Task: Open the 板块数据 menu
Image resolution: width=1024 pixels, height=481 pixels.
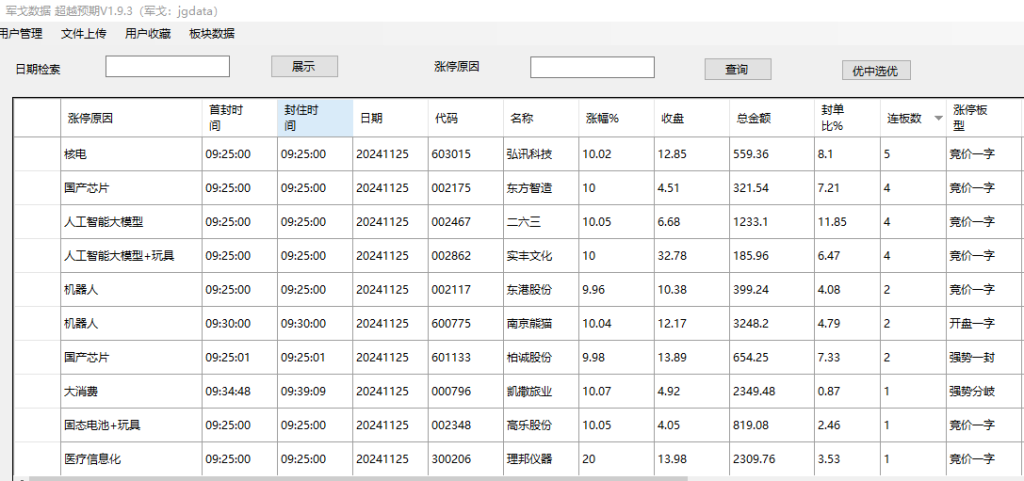Action: tap(212, 35)
